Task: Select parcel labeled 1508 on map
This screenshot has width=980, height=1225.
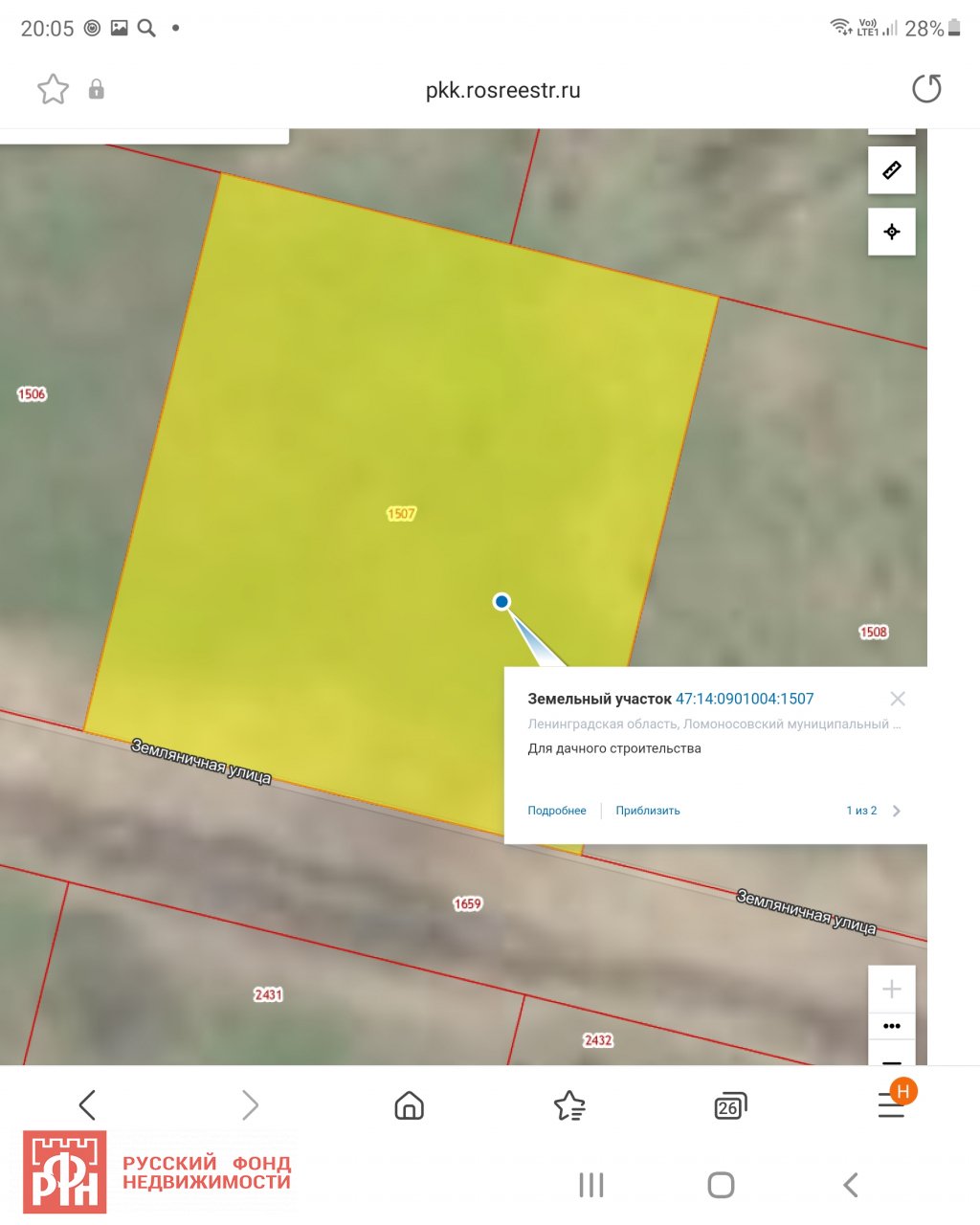Action: coord(874,632)
